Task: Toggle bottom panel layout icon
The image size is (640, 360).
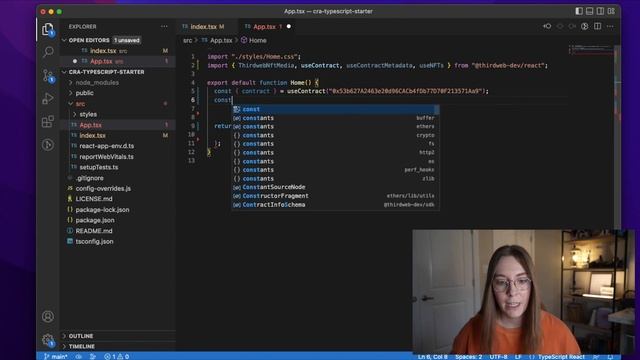Action: pyautogui.click(x=589, y=11)
